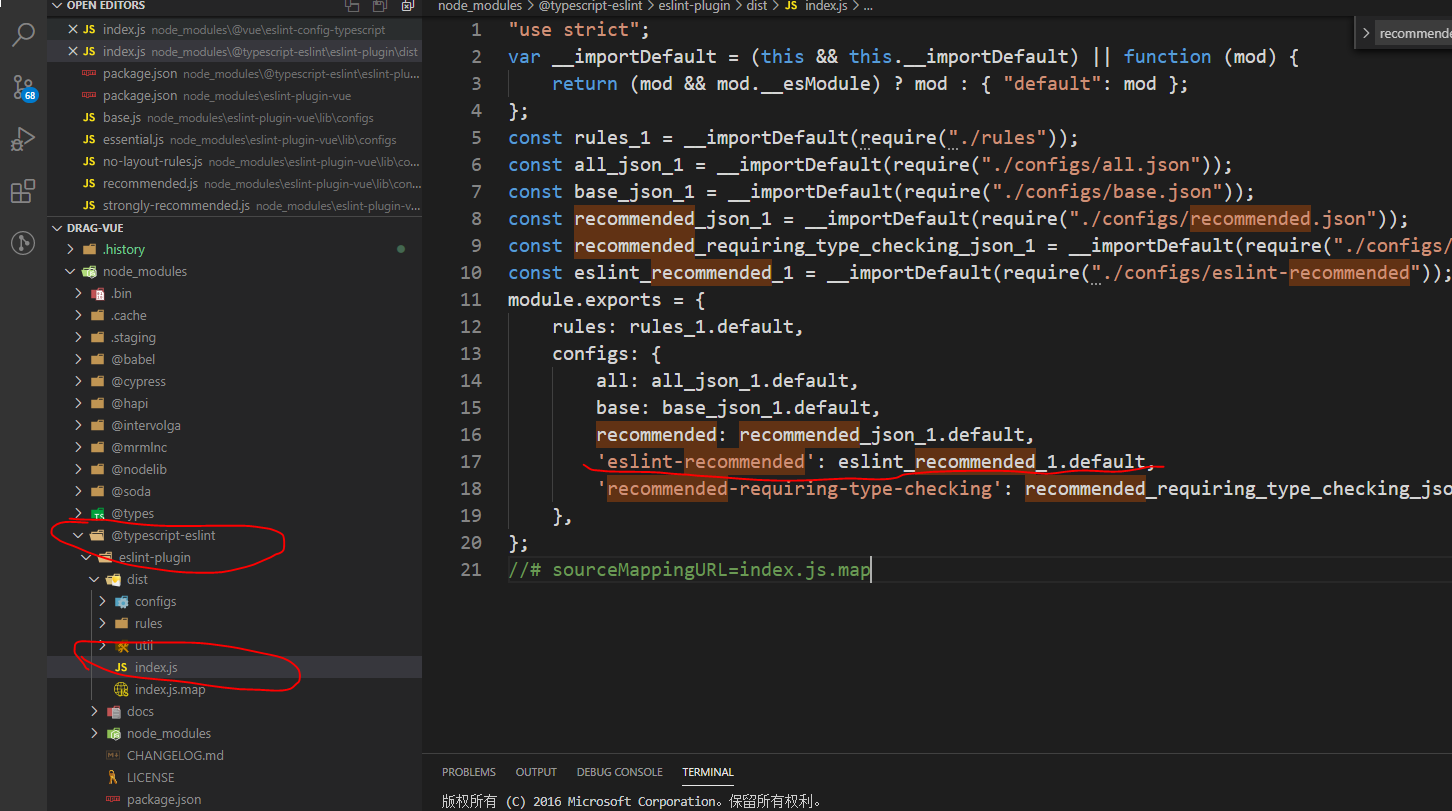This screenshot has height=811, width=1452.
Task: Open the Extensions view
Action: pos(23,191)
